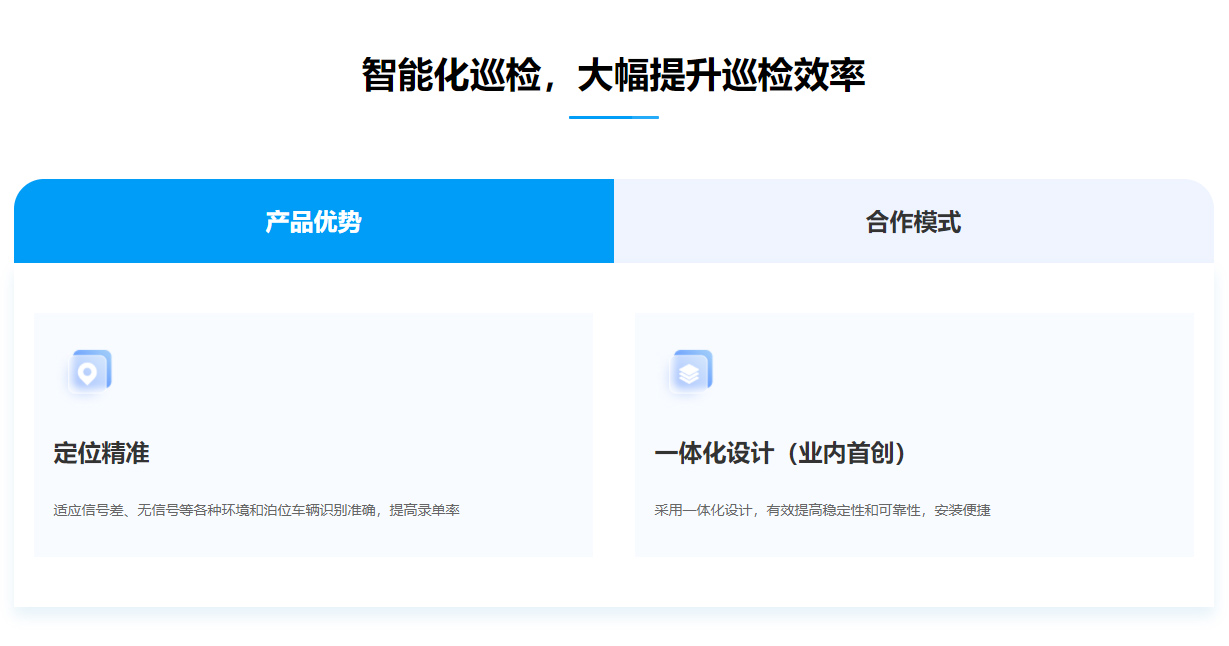Click the phrase 有效提高稳定性和可靠性

(x=843, y=510)
